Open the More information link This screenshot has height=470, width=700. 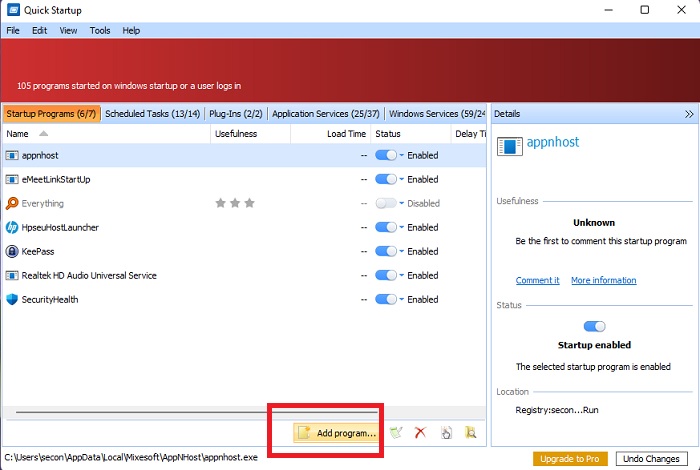(x=604, y=280)
